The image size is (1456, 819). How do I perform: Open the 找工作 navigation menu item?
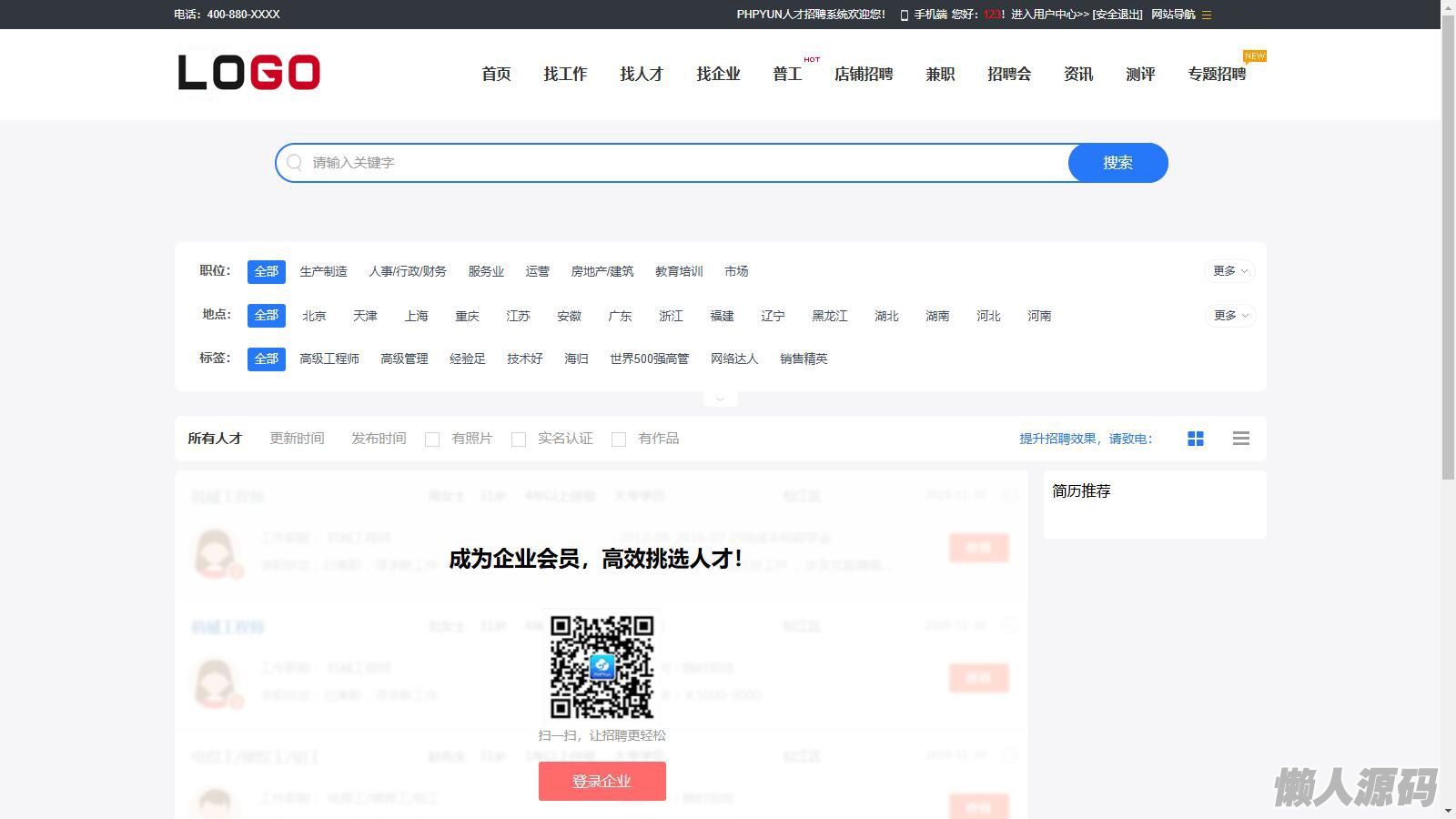565,74
